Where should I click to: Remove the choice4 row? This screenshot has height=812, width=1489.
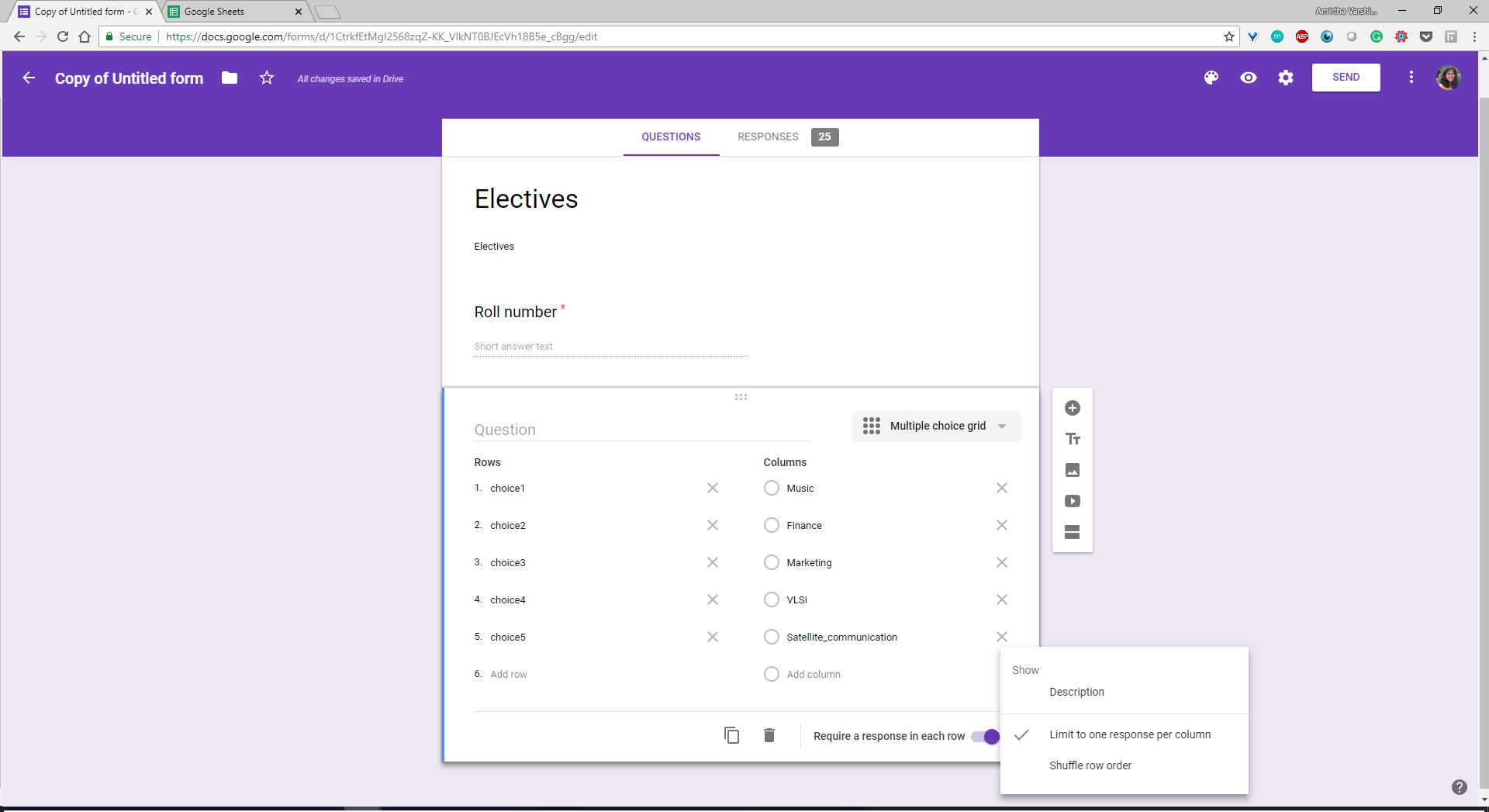pyautogui.click(x=713, y=599)
